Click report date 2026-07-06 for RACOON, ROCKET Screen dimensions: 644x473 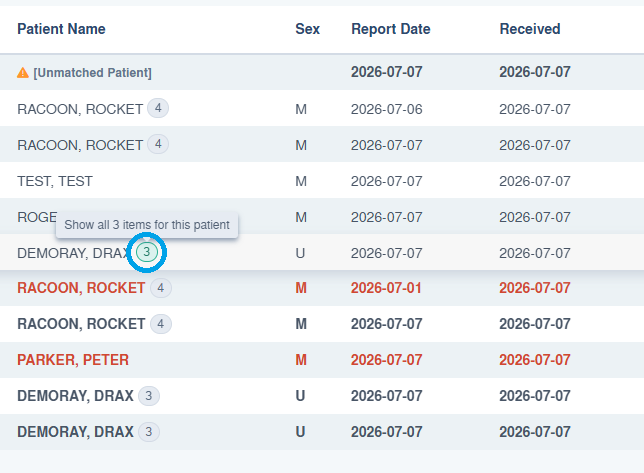(386, 109)
